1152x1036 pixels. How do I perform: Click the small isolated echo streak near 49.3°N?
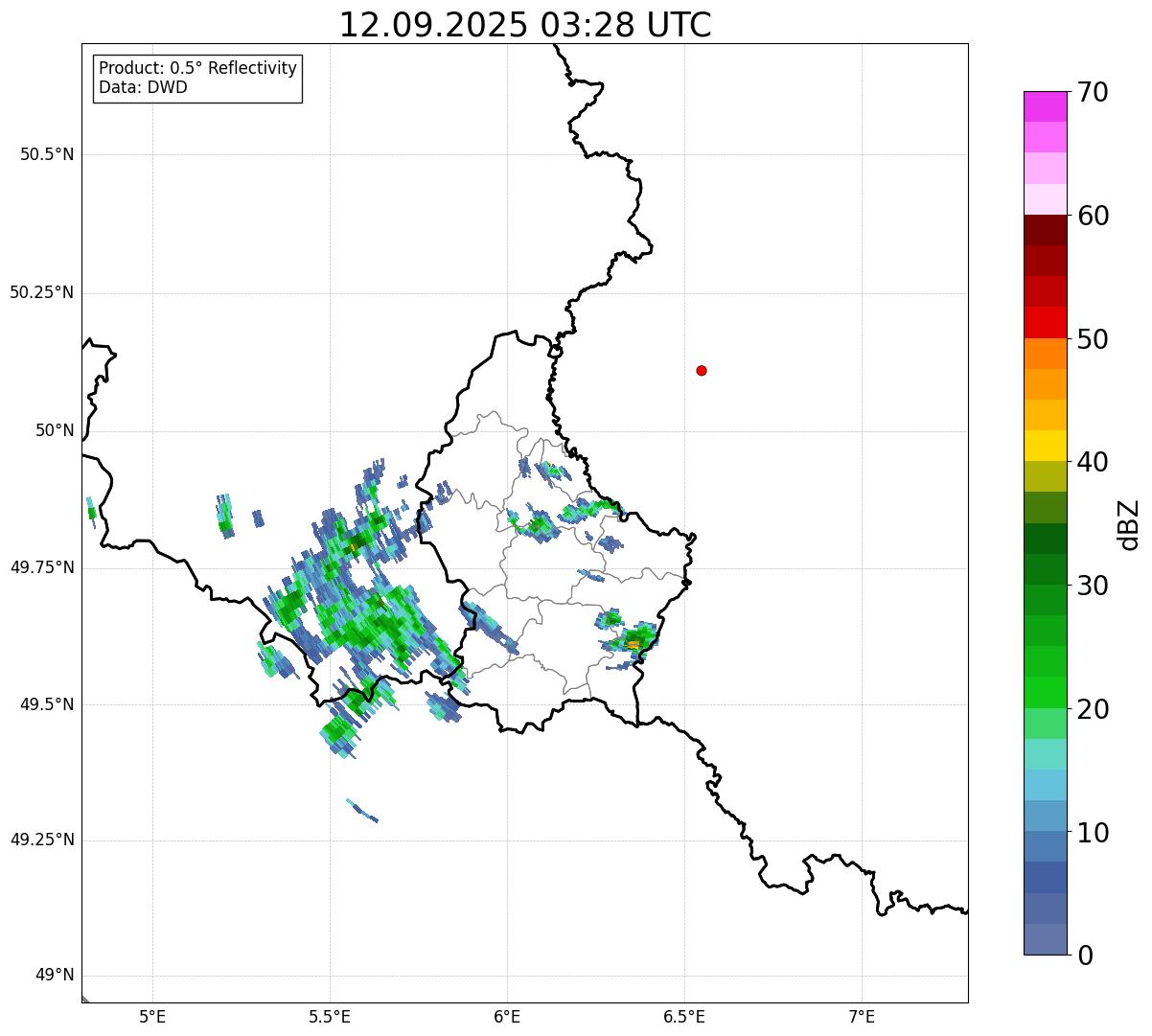[x=362, y=811]
